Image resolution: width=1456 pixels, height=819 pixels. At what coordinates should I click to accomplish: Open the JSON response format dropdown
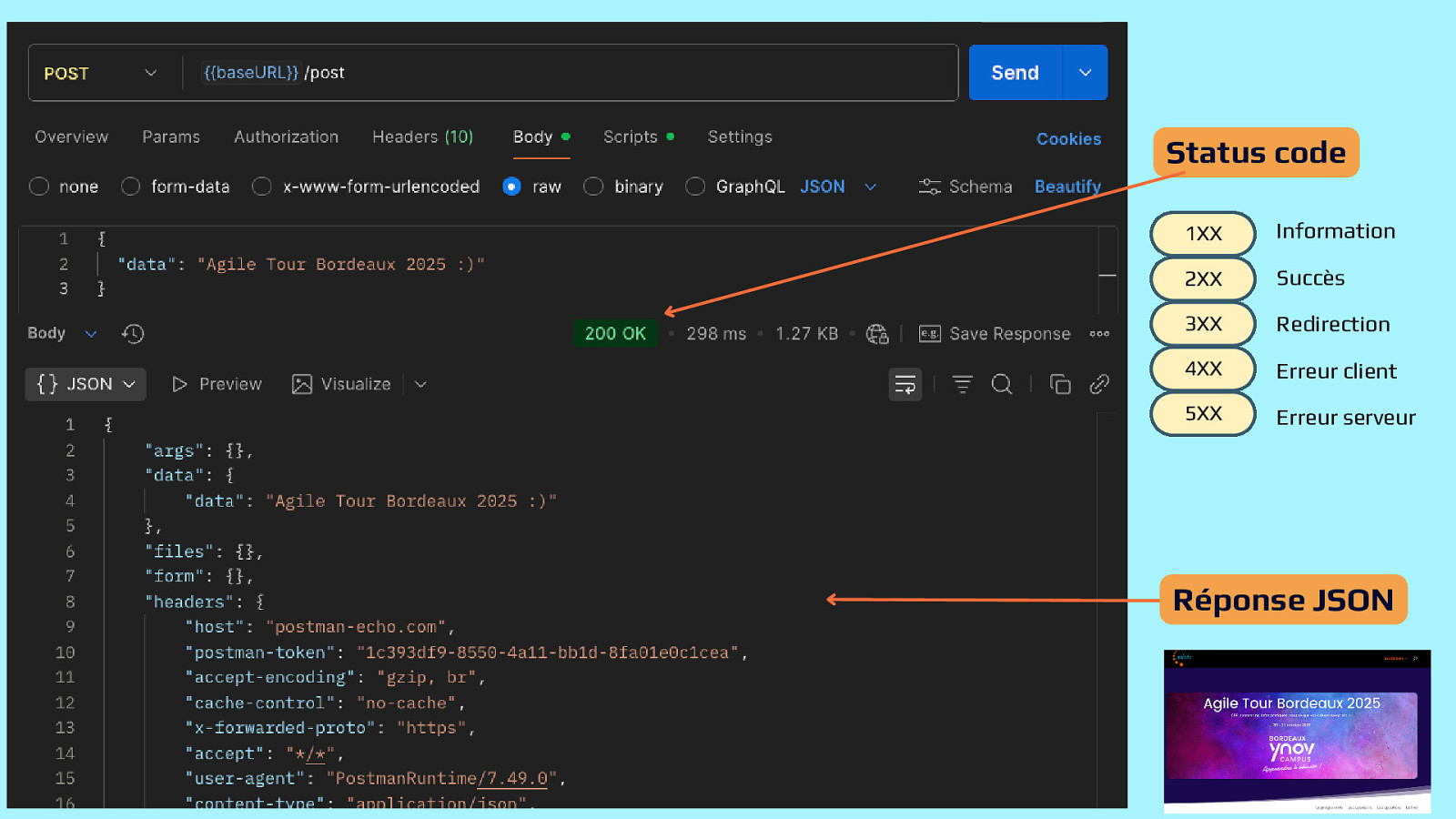click(86, 385)
